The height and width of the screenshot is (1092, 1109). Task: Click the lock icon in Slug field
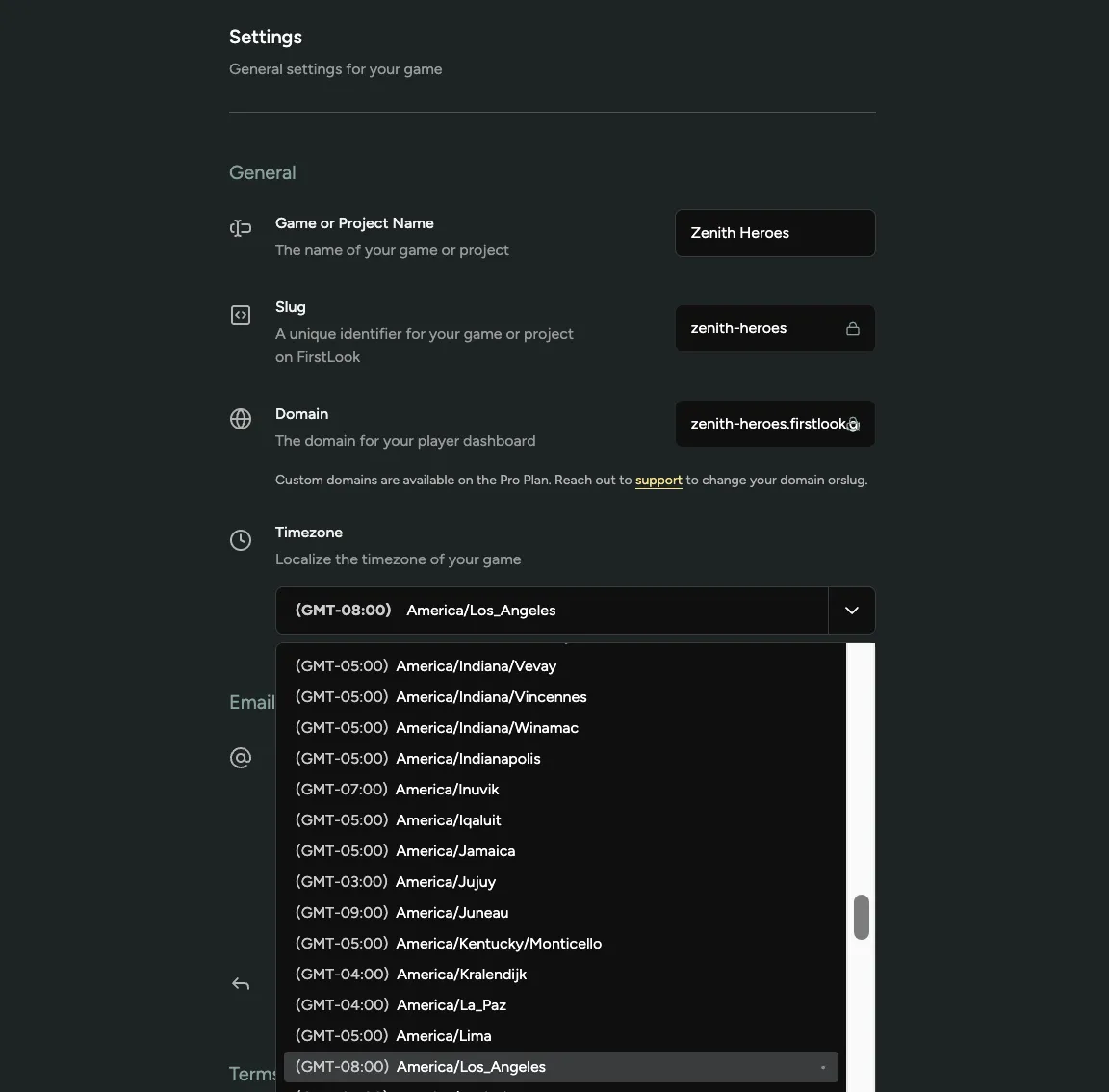pyautogui.click(x=852, y=328)
